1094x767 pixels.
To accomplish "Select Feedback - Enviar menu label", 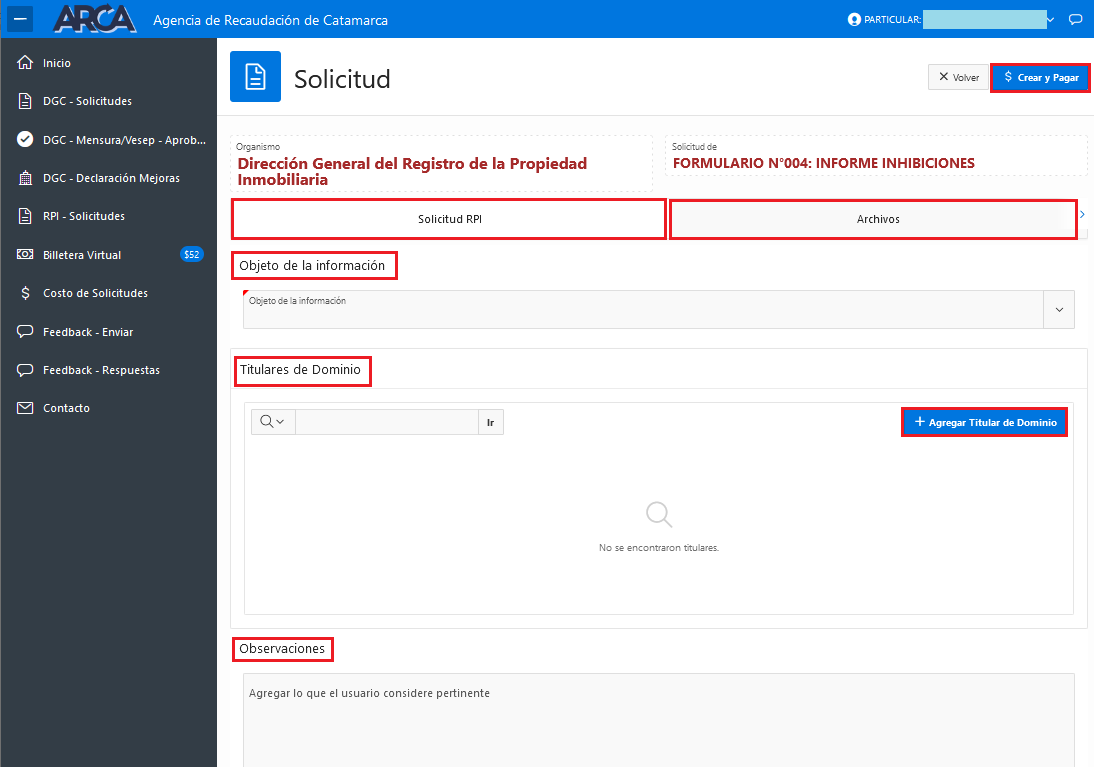I will (x=88, y=332).
